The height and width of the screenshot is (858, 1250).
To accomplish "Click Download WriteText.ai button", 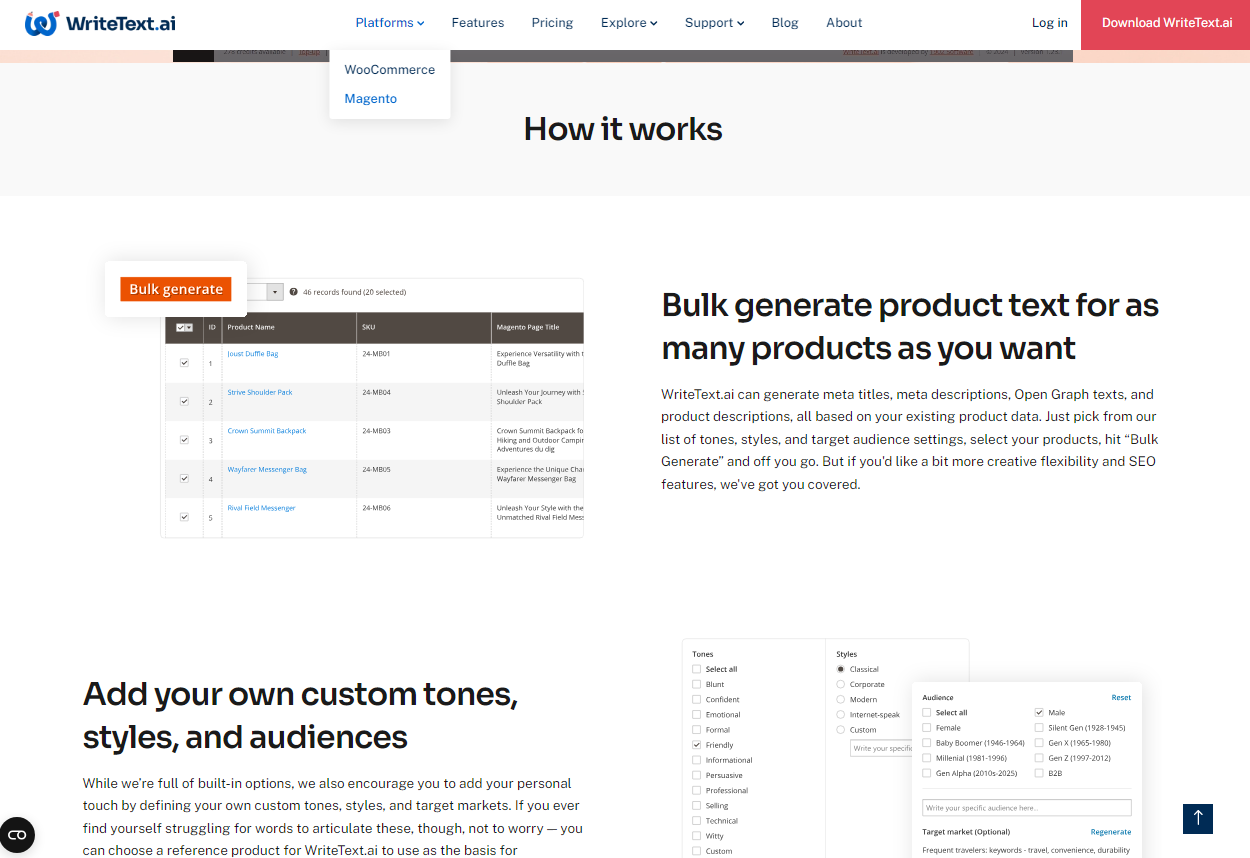I will pos(1167,23).
